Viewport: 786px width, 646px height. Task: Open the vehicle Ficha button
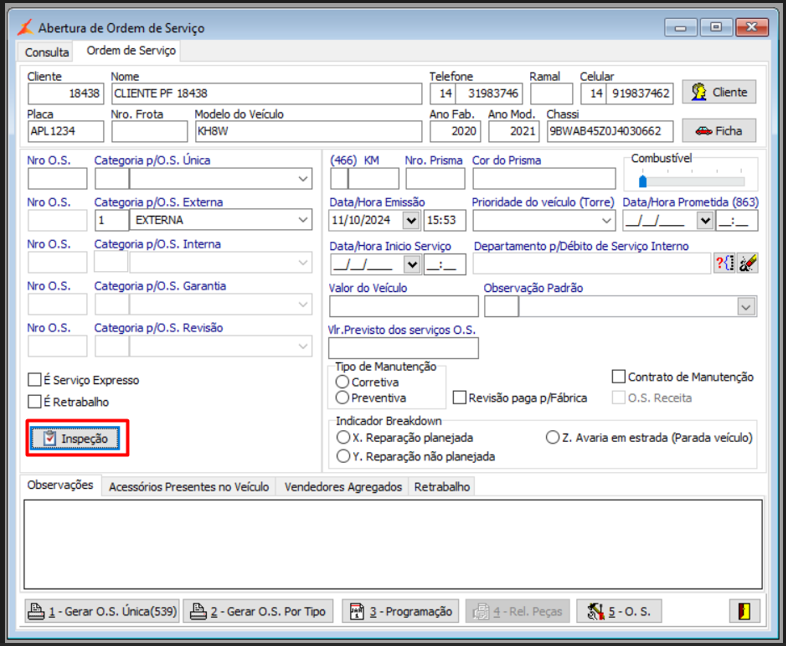point(719,131)
